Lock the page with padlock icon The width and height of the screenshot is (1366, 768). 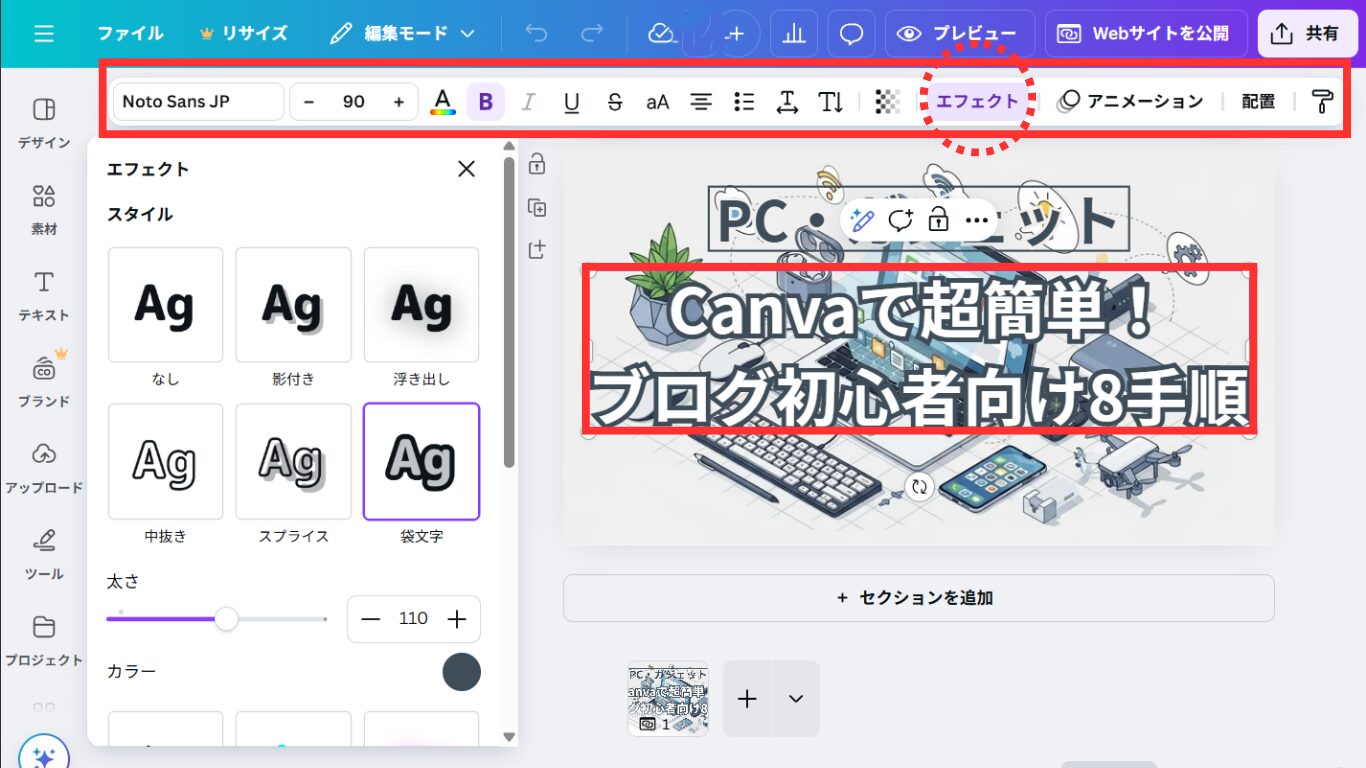pyautogui.click(x=537, y=163)
